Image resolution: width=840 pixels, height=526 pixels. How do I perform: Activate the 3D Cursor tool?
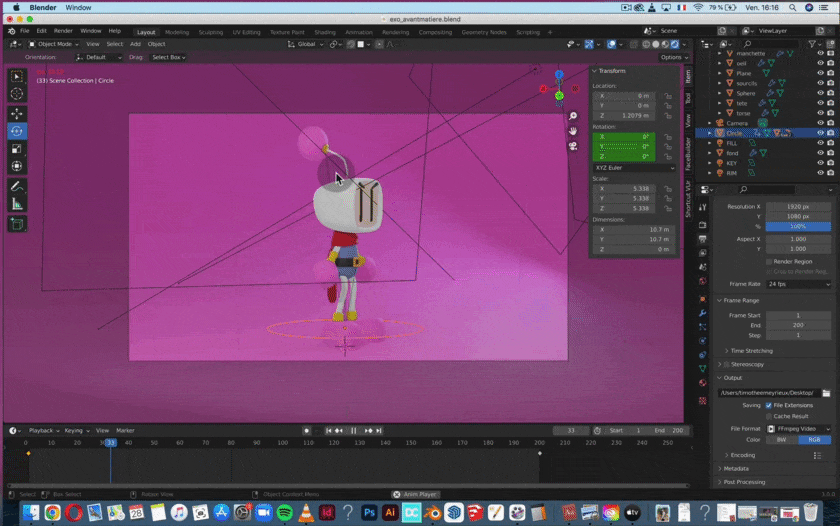tap(17, 94)
